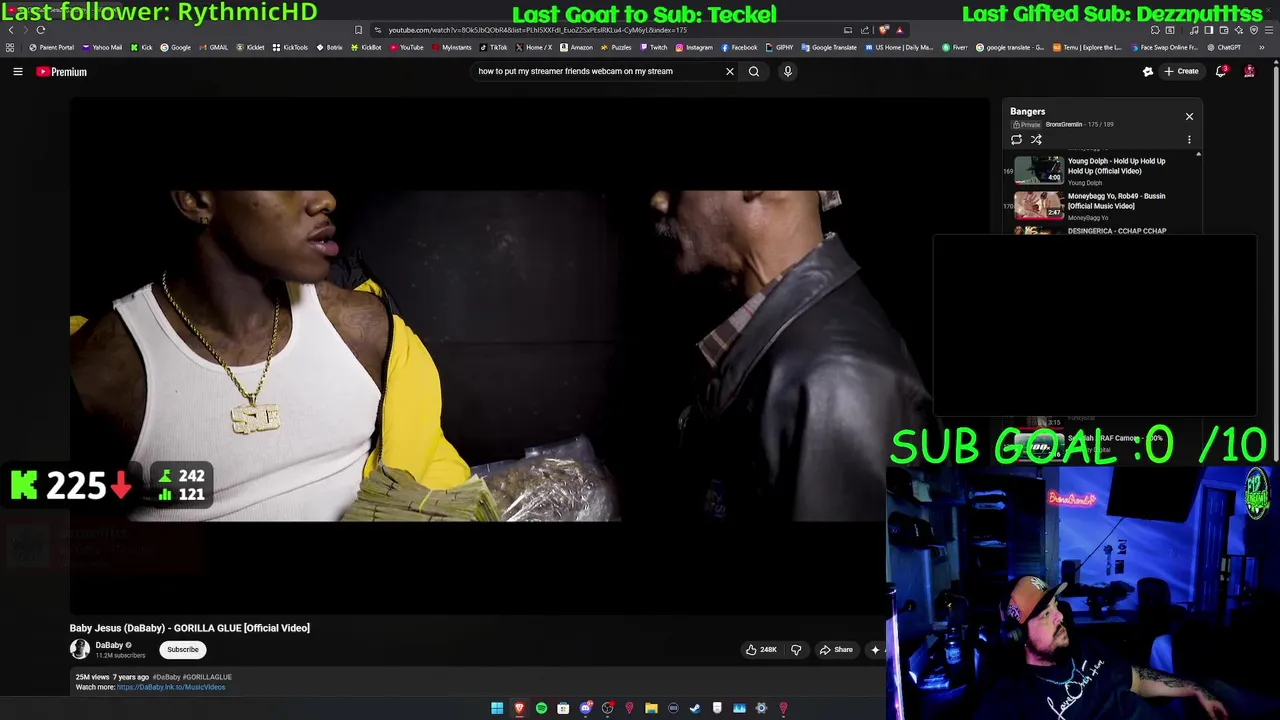This screenshot has height=720, width=1280.
Task: Open the Bangers playlist three-dot menu
Action: coord(1189,140)
